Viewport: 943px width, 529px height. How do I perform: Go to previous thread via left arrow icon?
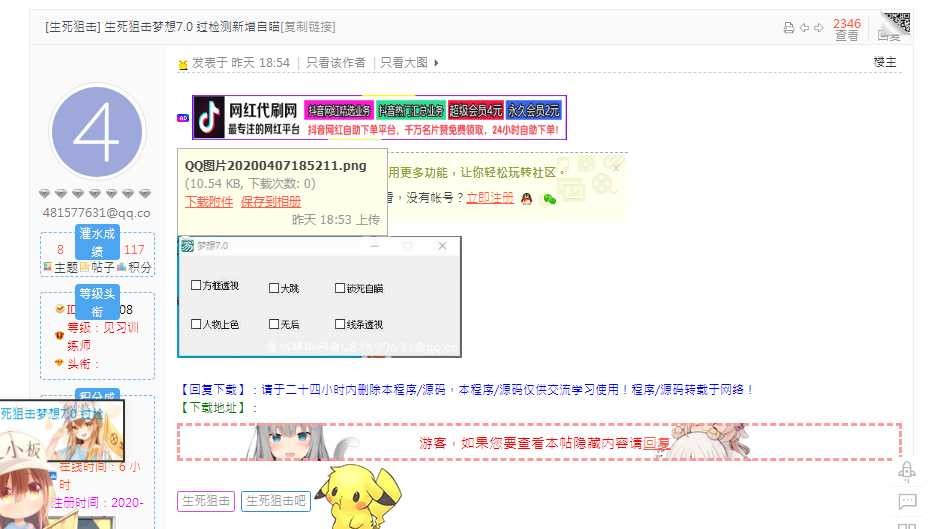[x=804, y=28]
